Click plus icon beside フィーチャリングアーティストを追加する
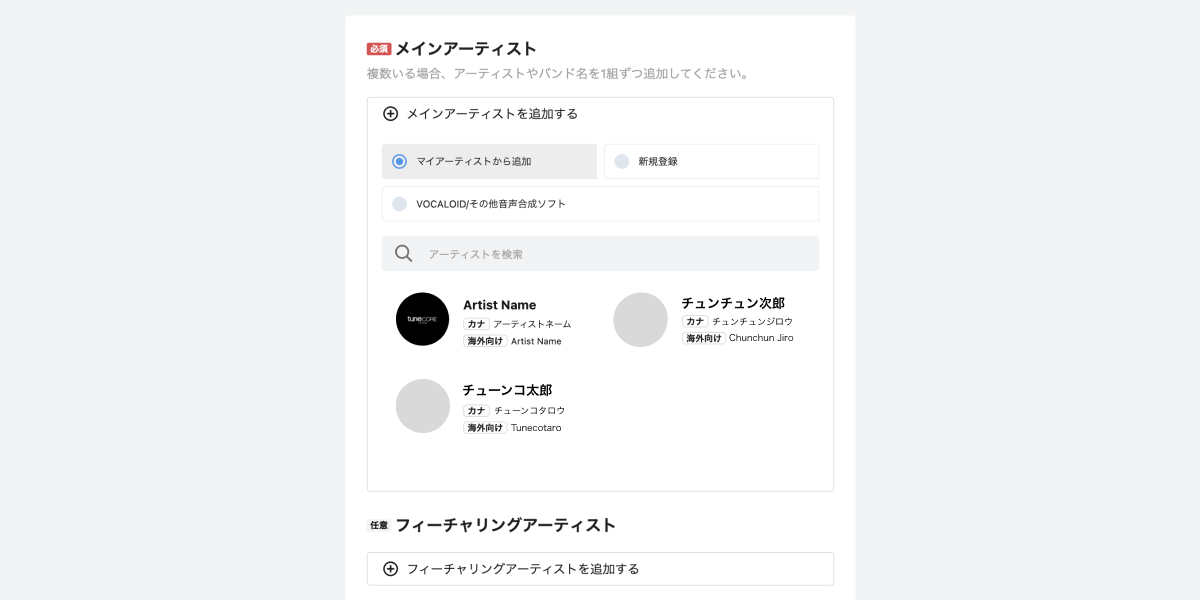 click(391, 569)
